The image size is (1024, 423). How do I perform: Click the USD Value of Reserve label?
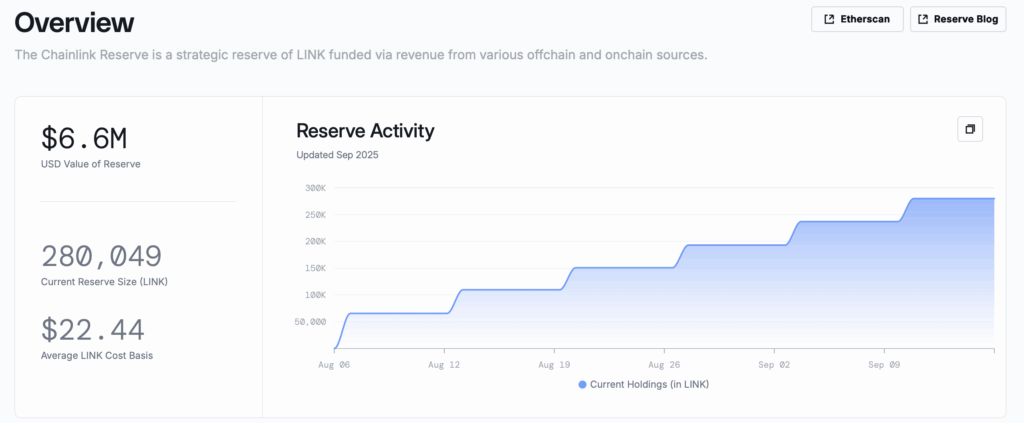(x=90, y=164)
